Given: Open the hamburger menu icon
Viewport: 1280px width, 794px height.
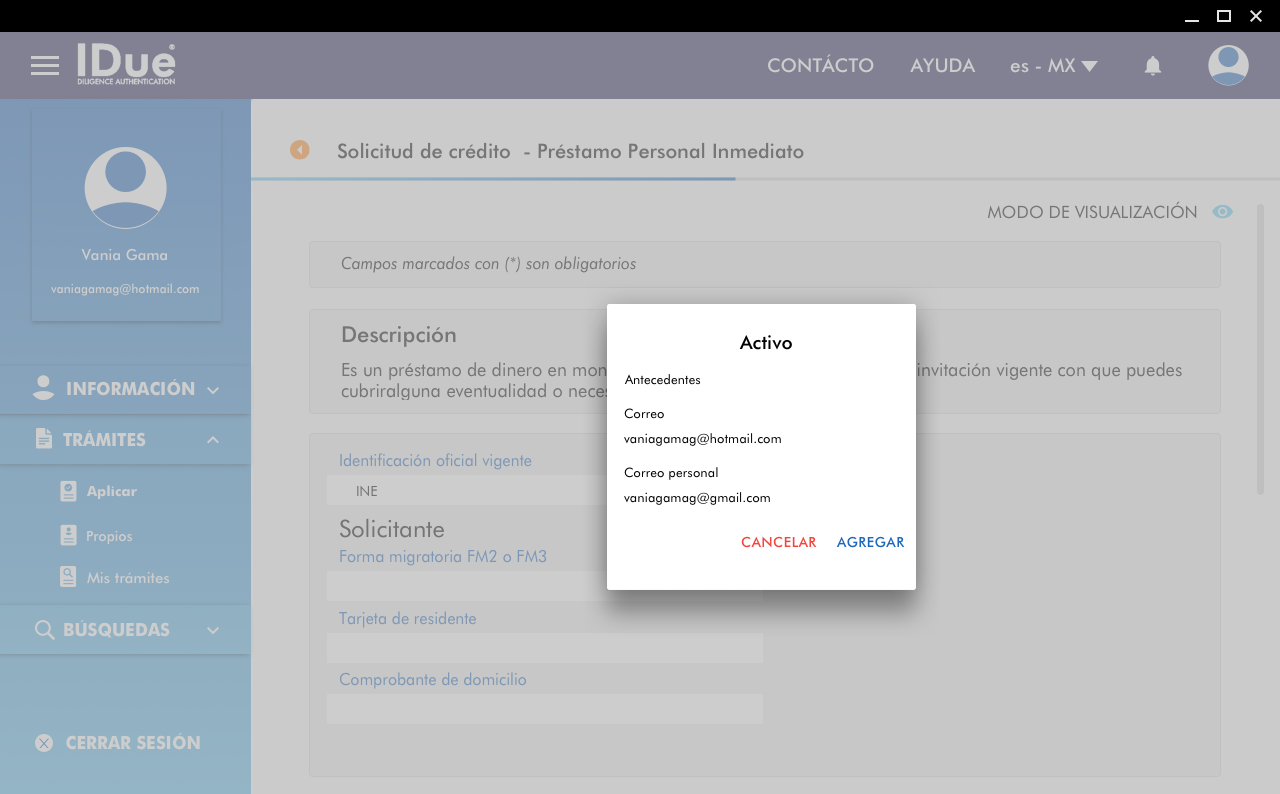Looking at the screenshot, I should [x=45, y=66].
